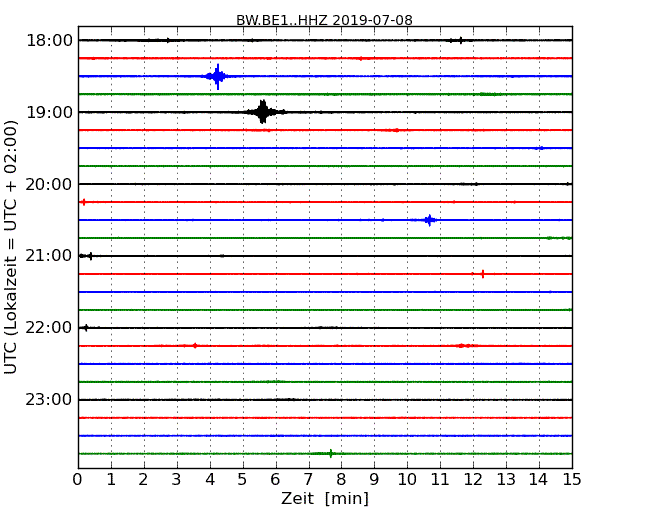The height and width of the screenshot is (520, 650).
Task: Click the x-axis tick label 8
Action: (x=341, y=479)
